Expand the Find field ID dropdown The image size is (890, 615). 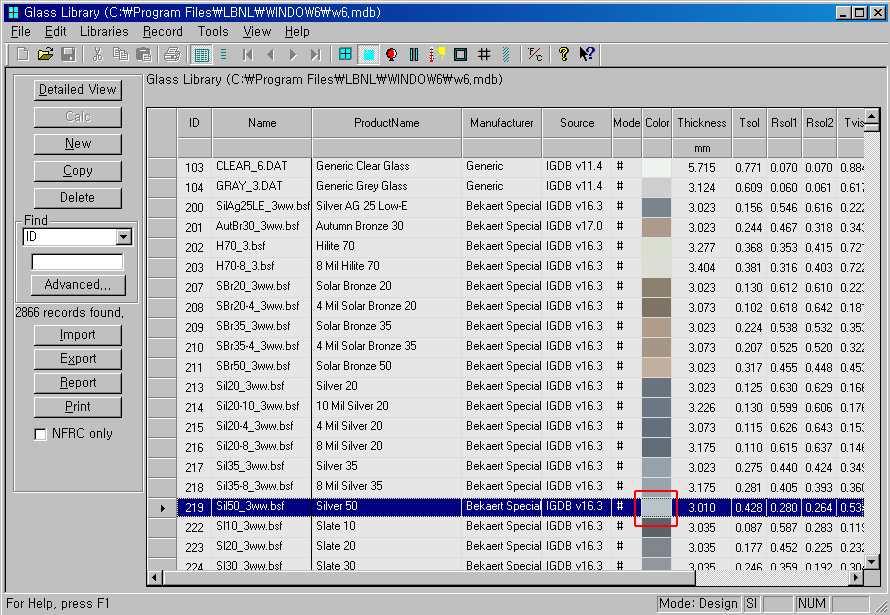click(124, 237)
